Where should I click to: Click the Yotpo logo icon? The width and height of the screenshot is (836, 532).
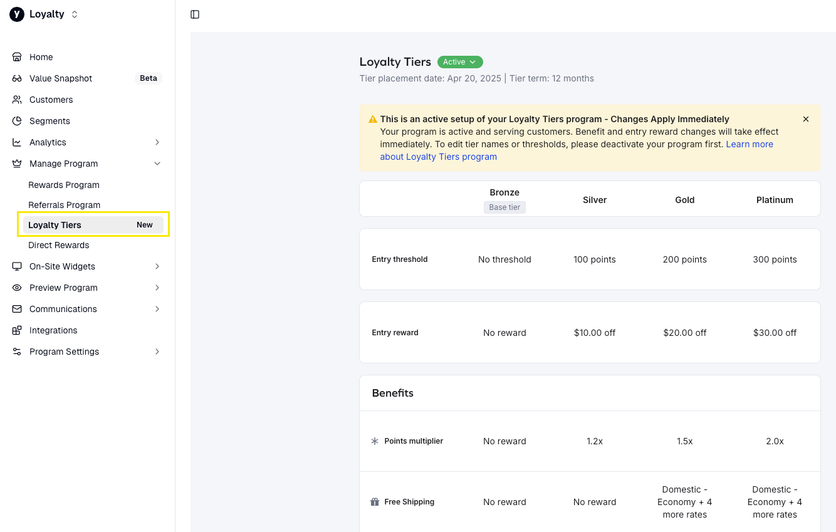[x=17, y=14]
